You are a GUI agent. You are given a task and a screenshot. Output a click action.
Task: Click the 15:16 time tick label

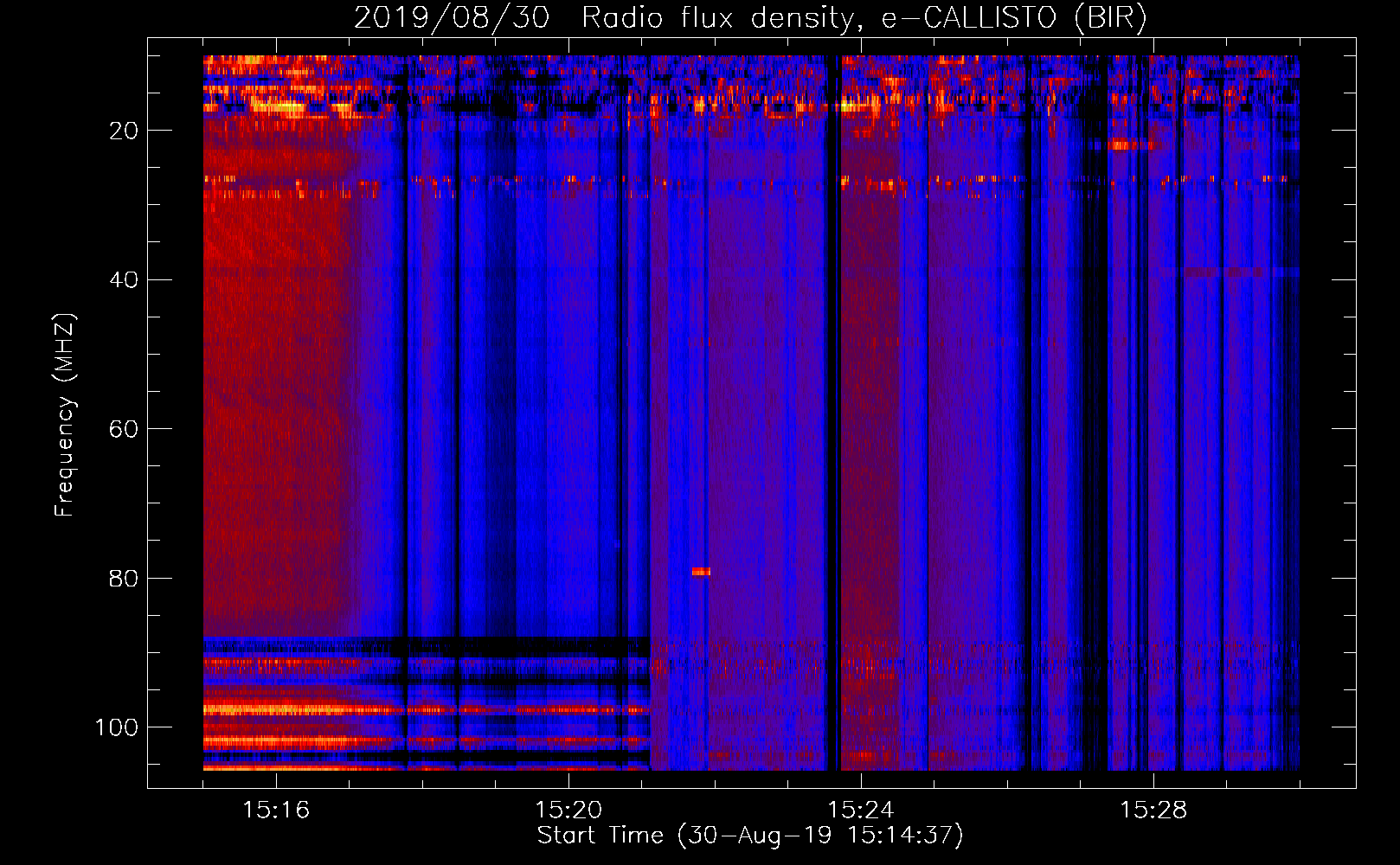pyautogui.click(x=276, y=810)
